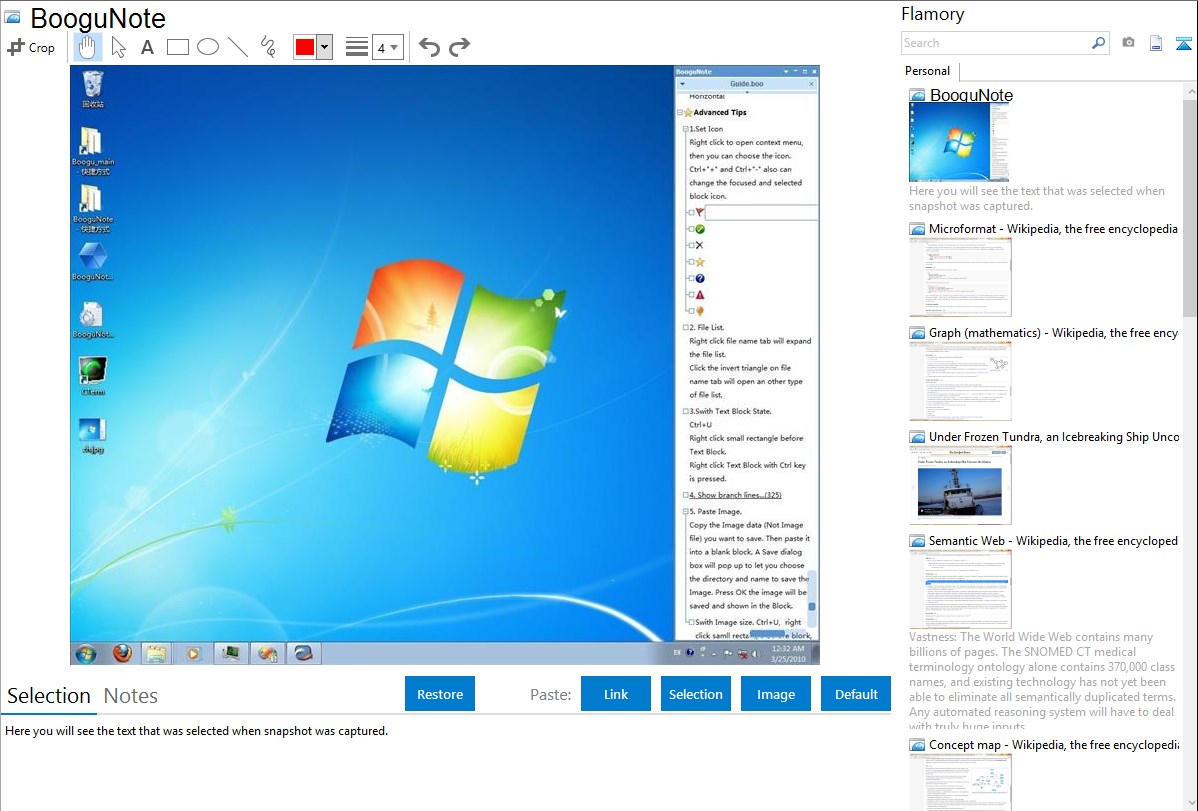
Task: Click the snapshot list scroll-up arrow
Action: click(x=1190, y=91)
